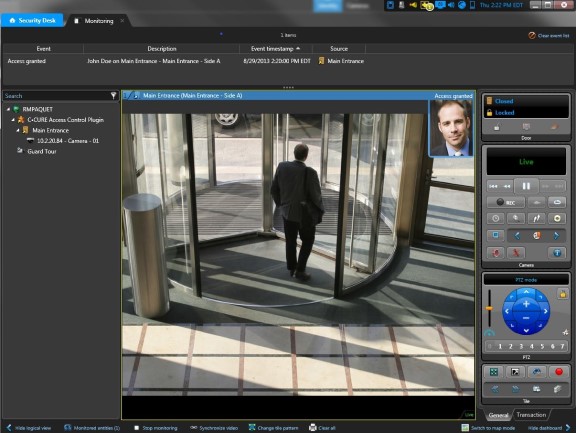Click the PTZ speed slider handle

tap(489, 308)
